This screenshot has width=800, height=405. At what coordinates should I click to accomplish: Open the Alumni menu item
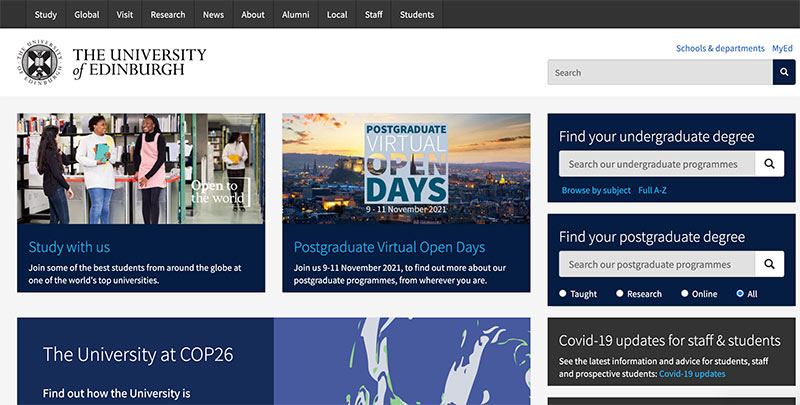pyautogui.click(x=296, y=14)
